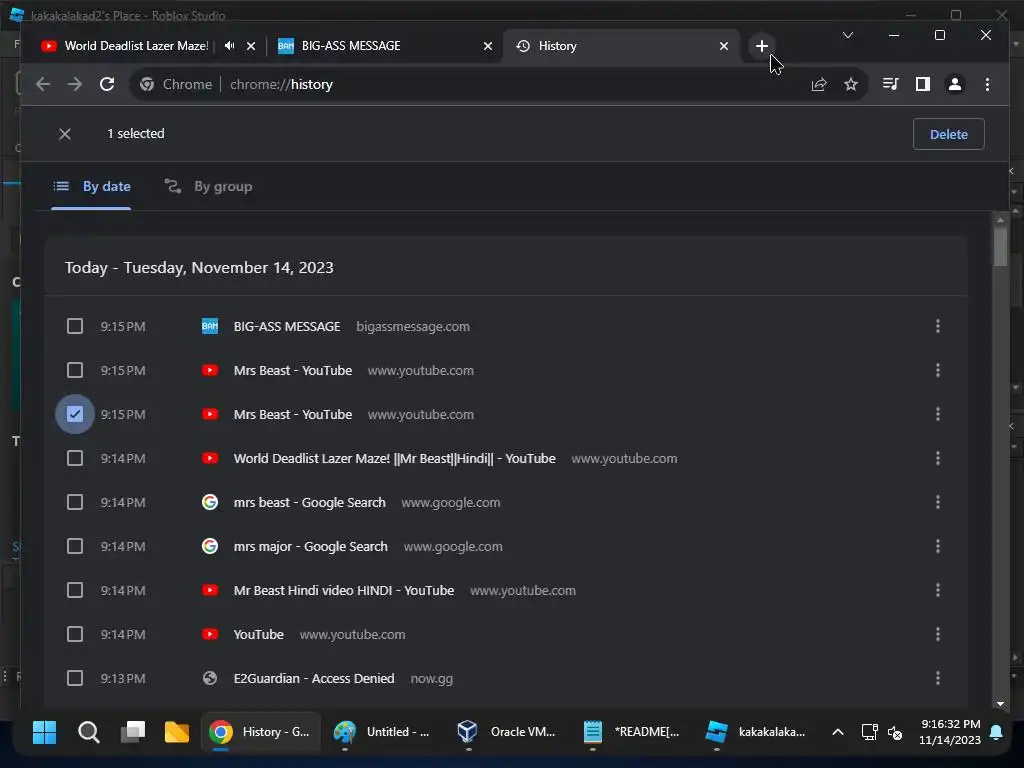Check the plain YouTube history entry
1024x768 pixels.
click(75, 634)
